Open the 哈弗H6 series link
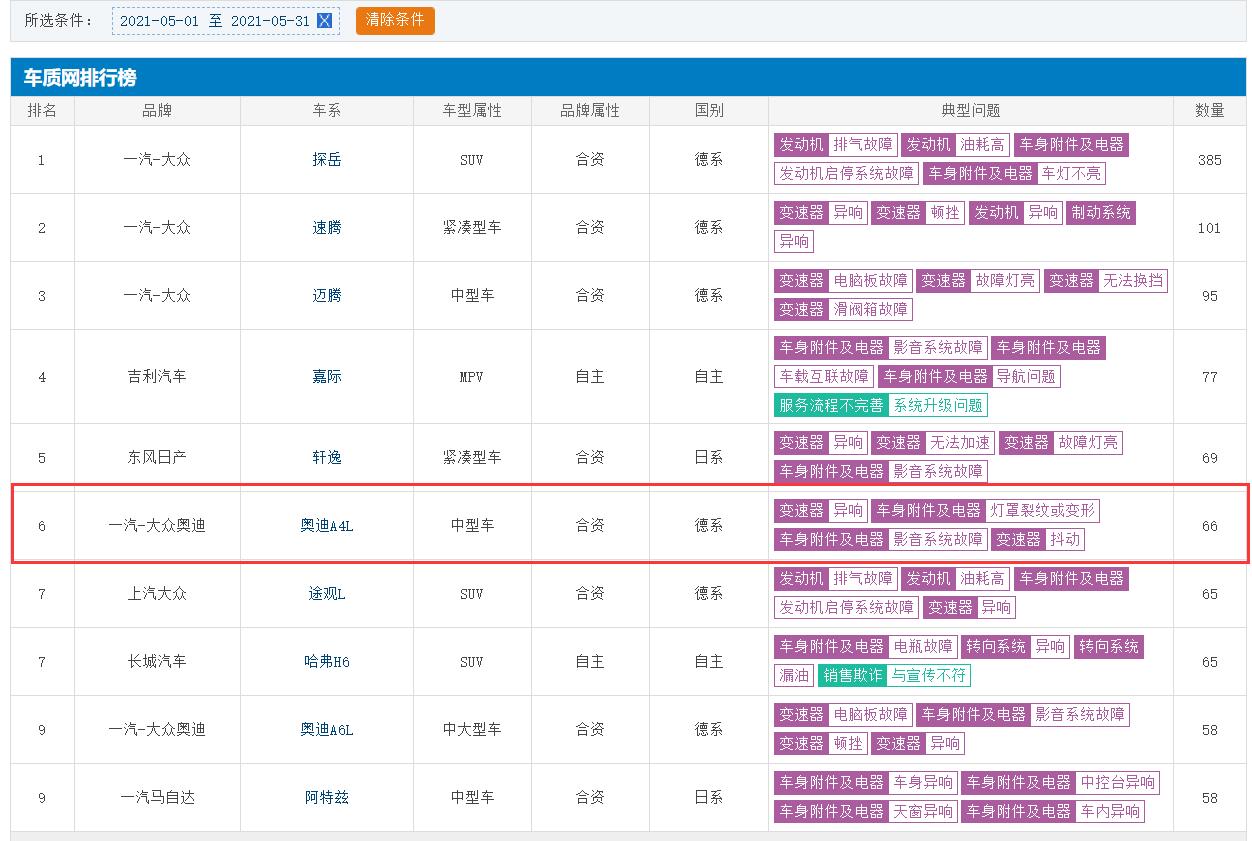 pyautogui.click(x=327, y=662)
